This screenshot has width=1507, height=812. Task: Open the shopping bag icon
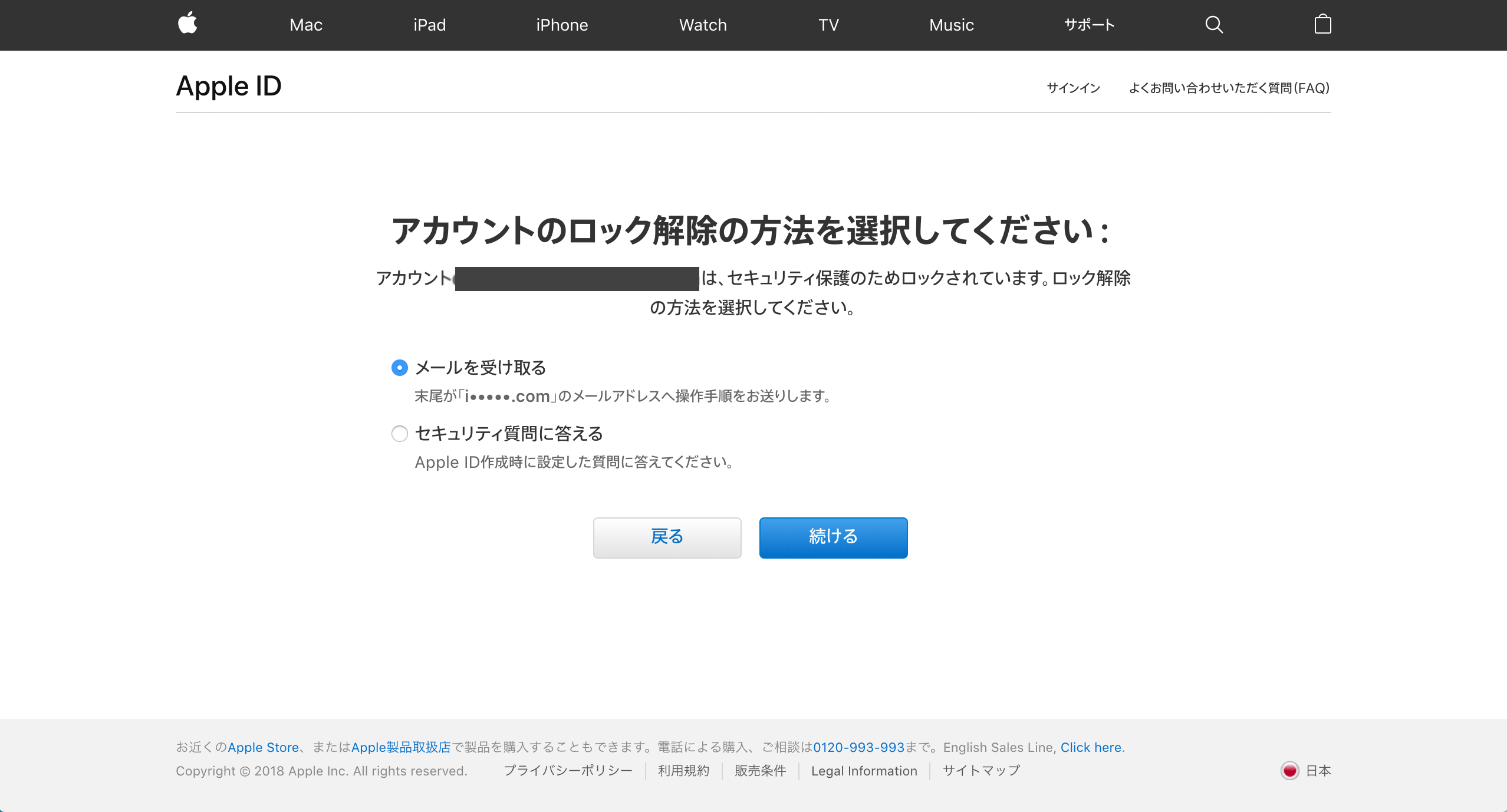click(x=1322, y=24)
